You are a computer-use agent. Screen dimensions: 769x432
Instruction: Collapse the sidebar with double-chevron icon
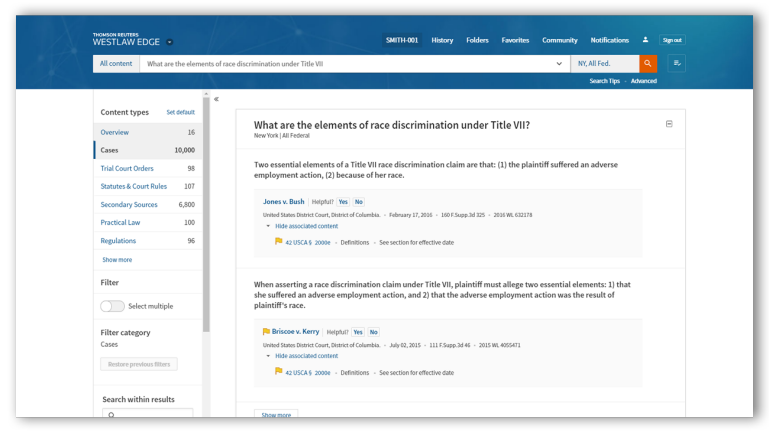pos(217,100)
